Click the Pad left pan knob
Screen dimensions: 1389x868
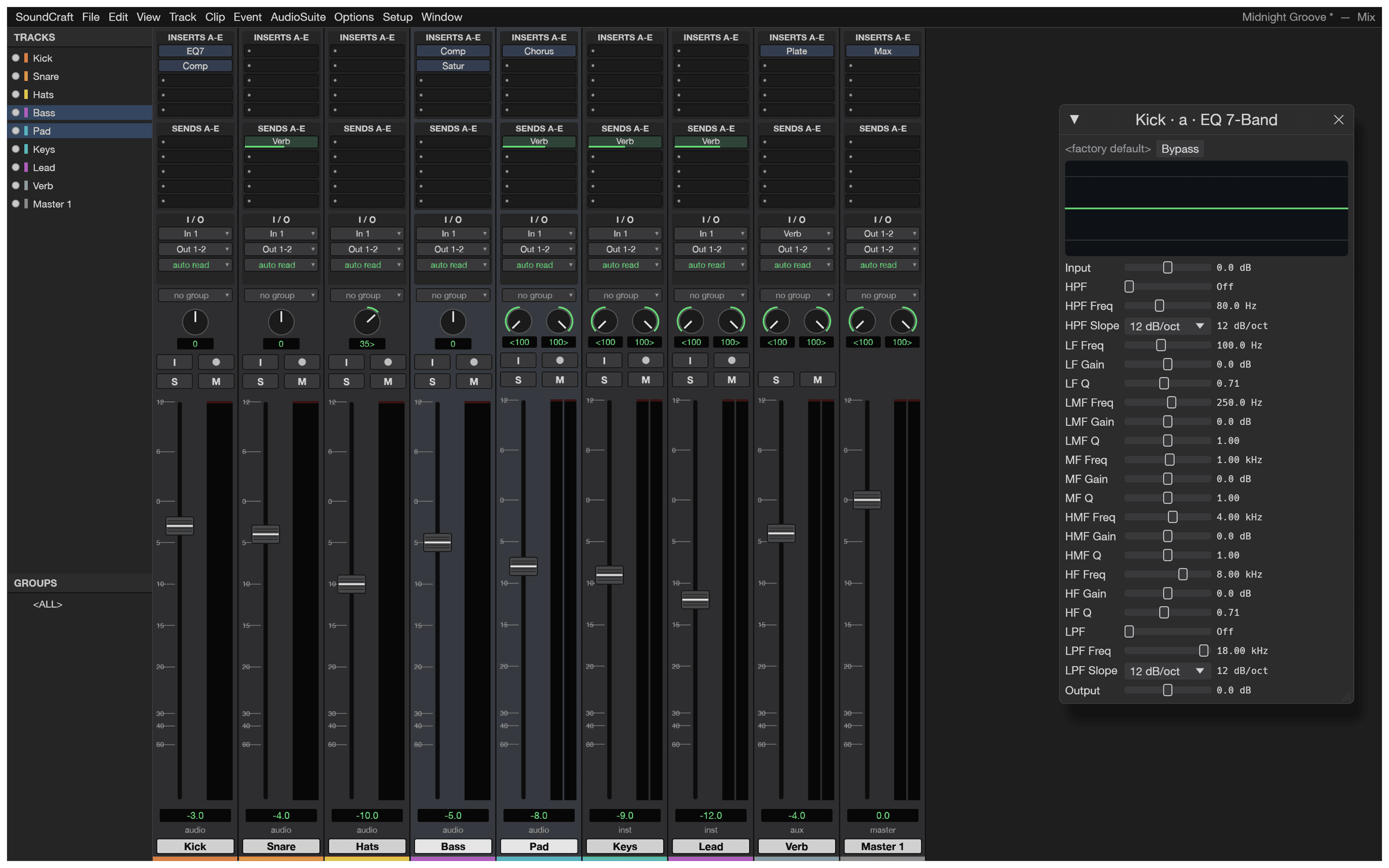(518, 321)
